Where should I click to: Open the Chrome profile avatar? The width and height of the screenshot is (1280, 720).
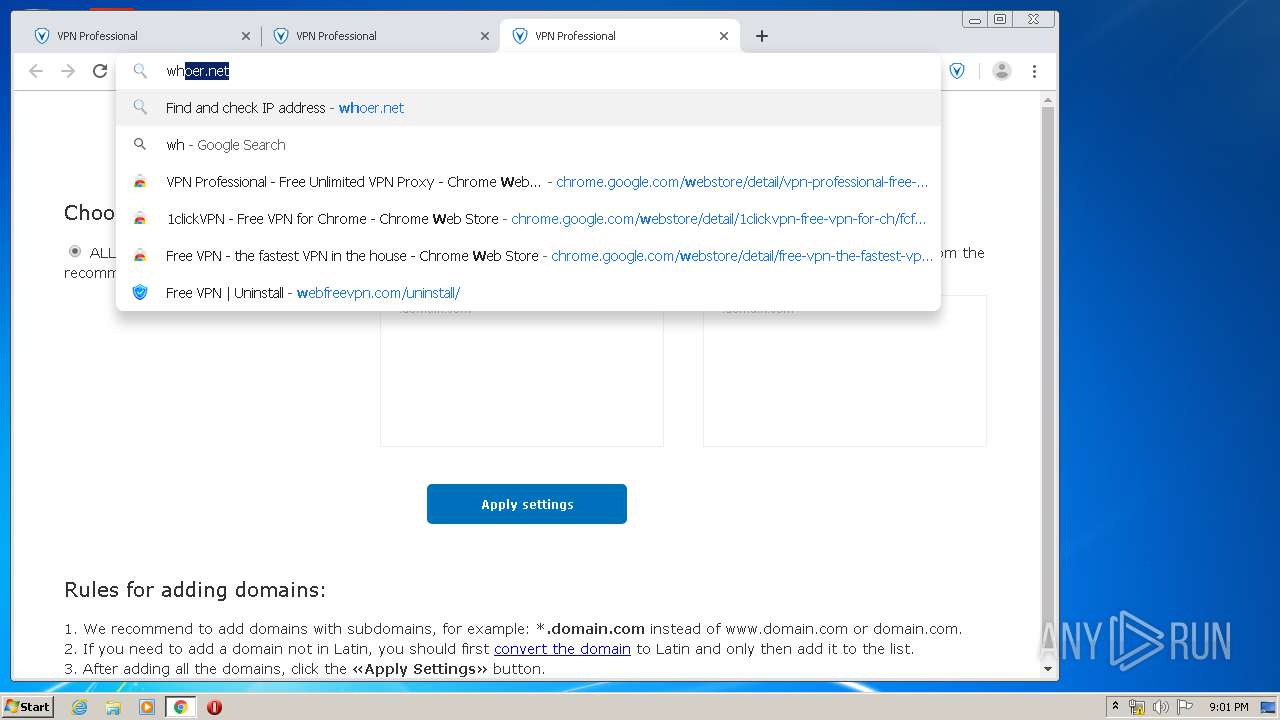1002,71
